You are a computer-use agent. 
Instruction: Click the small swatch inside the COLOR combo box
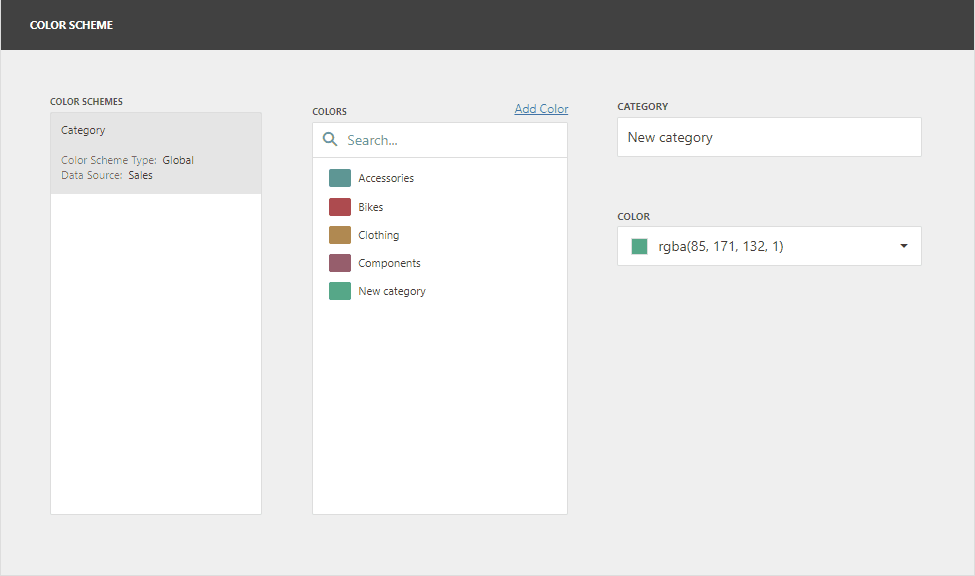point(639,245)
